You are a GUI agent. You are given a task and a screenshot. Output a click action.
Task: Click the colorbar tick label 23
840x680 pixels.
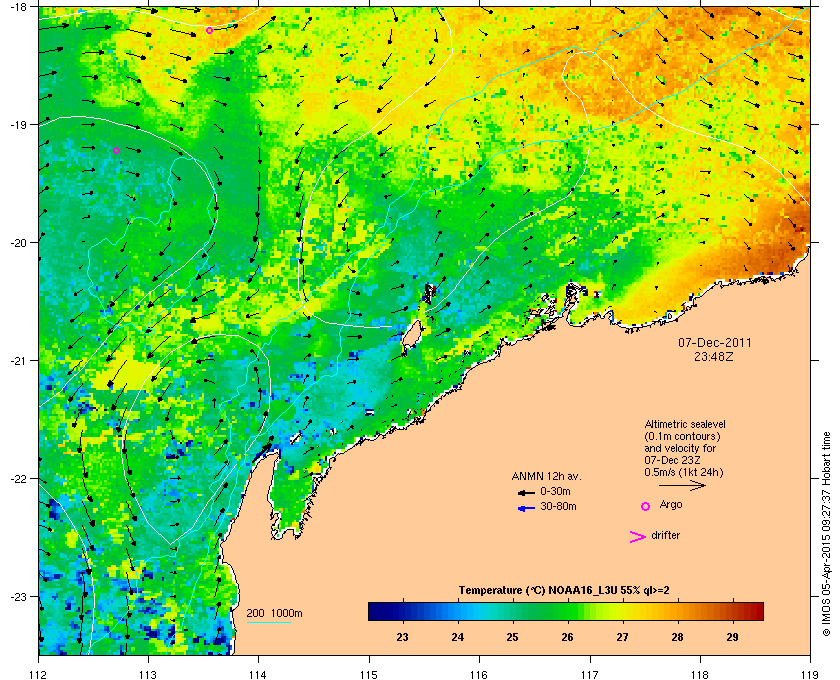[402, 637]
